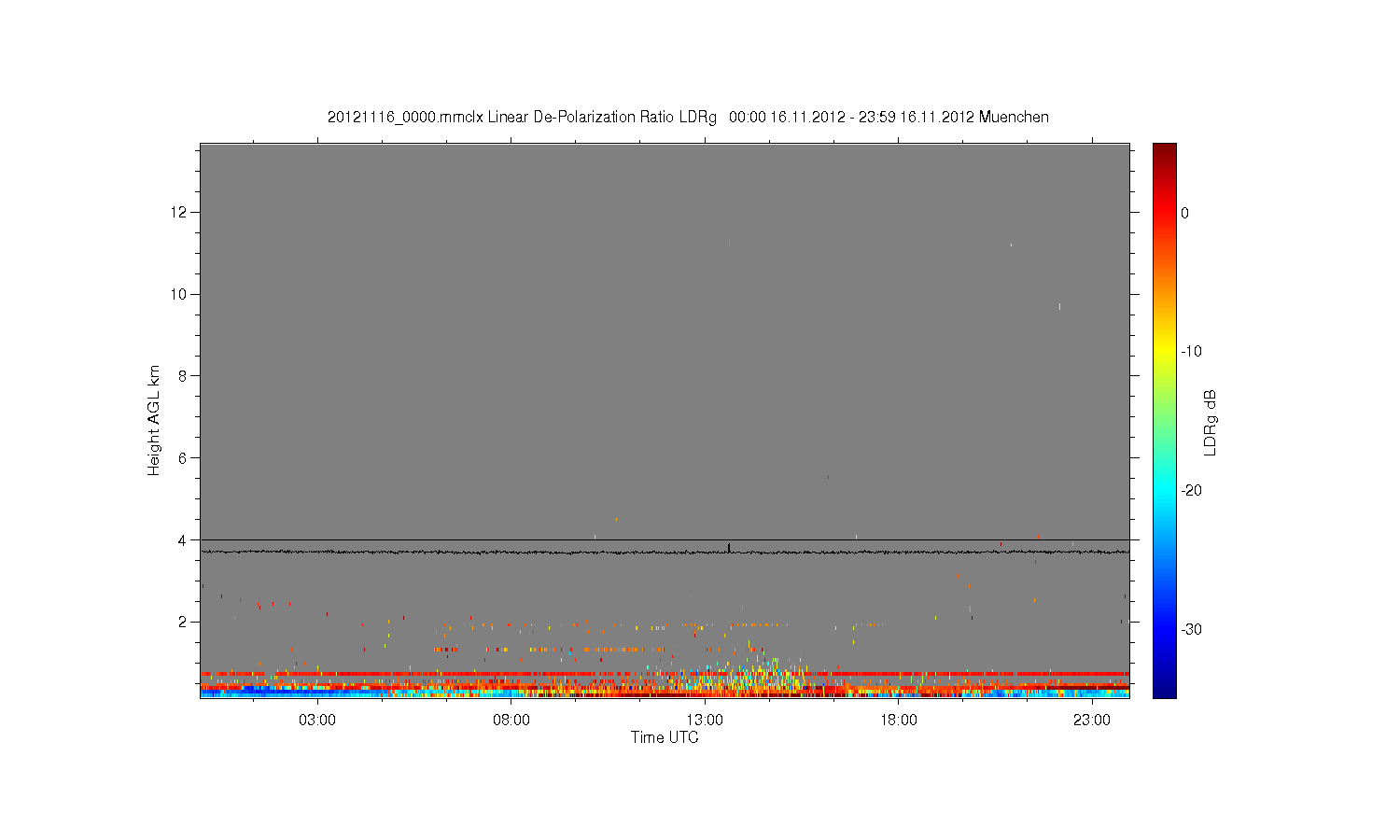Click the height tick label 6
Viewport: 1400px width, 840px height.
click(183, 458)
